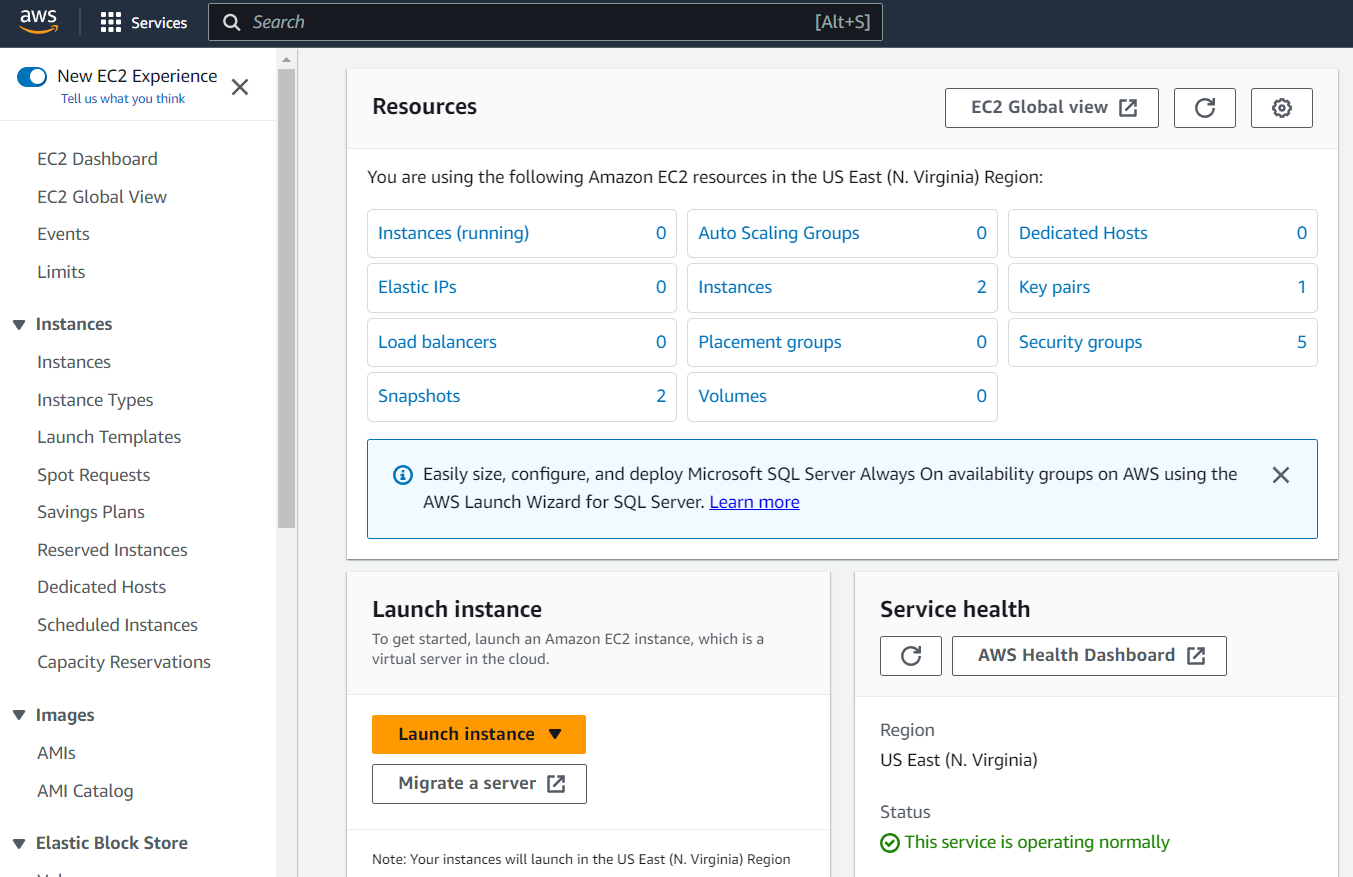
Task: Focus the AWS search box
Action: coord(530,22)
